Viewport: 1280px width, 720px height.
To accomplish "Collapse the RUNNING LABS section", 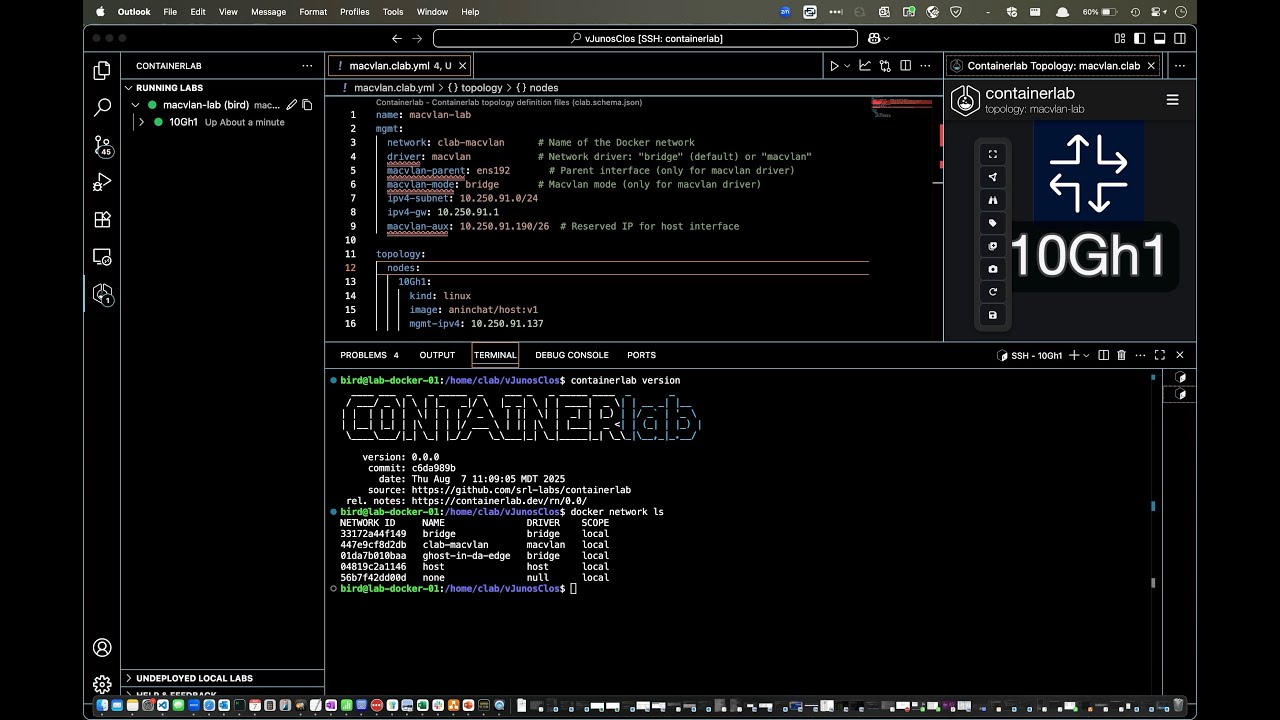I will point(129,88).
